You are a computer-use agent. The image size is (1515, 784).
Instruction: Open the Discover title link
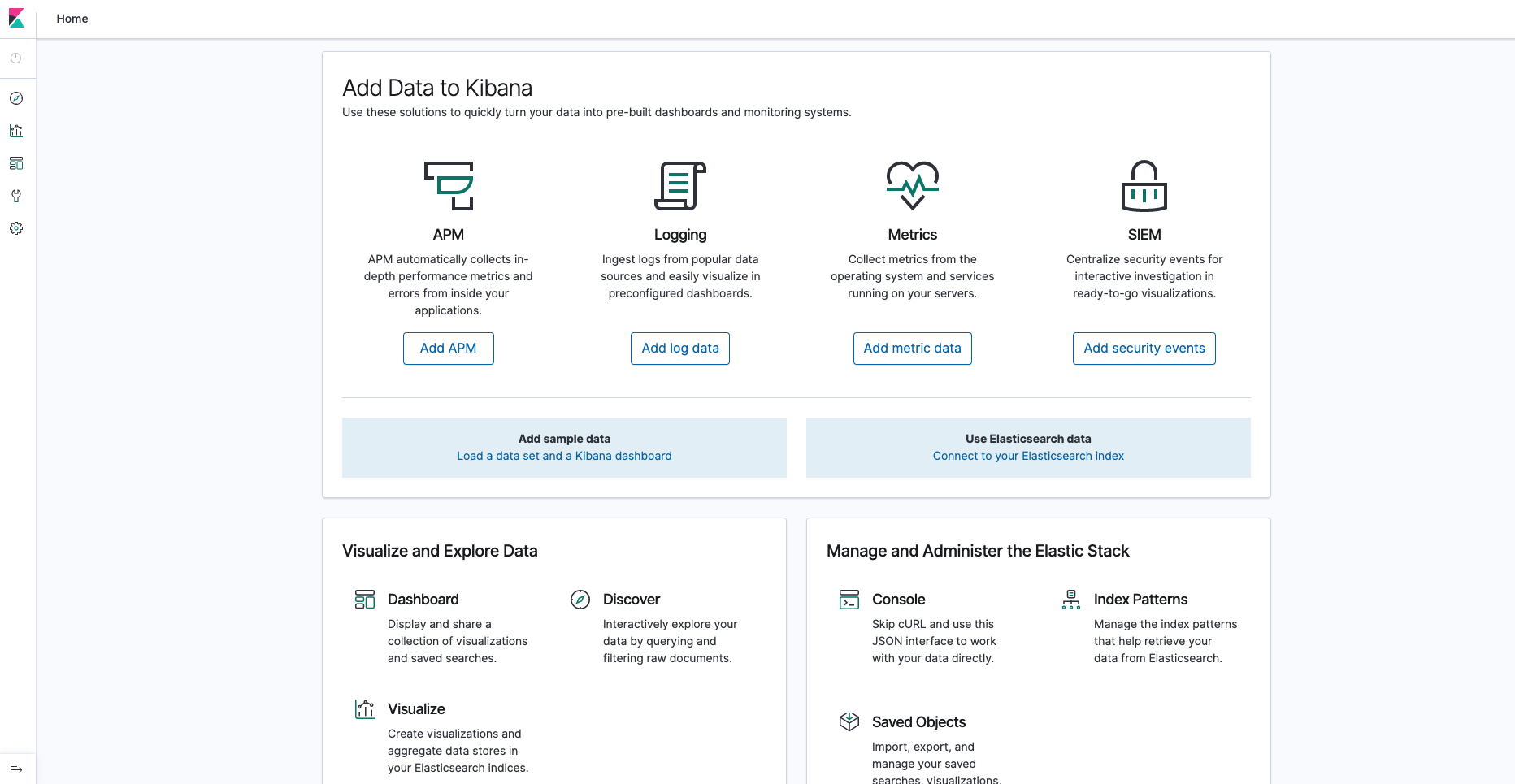pyautogui.click(x=632, y=600)
